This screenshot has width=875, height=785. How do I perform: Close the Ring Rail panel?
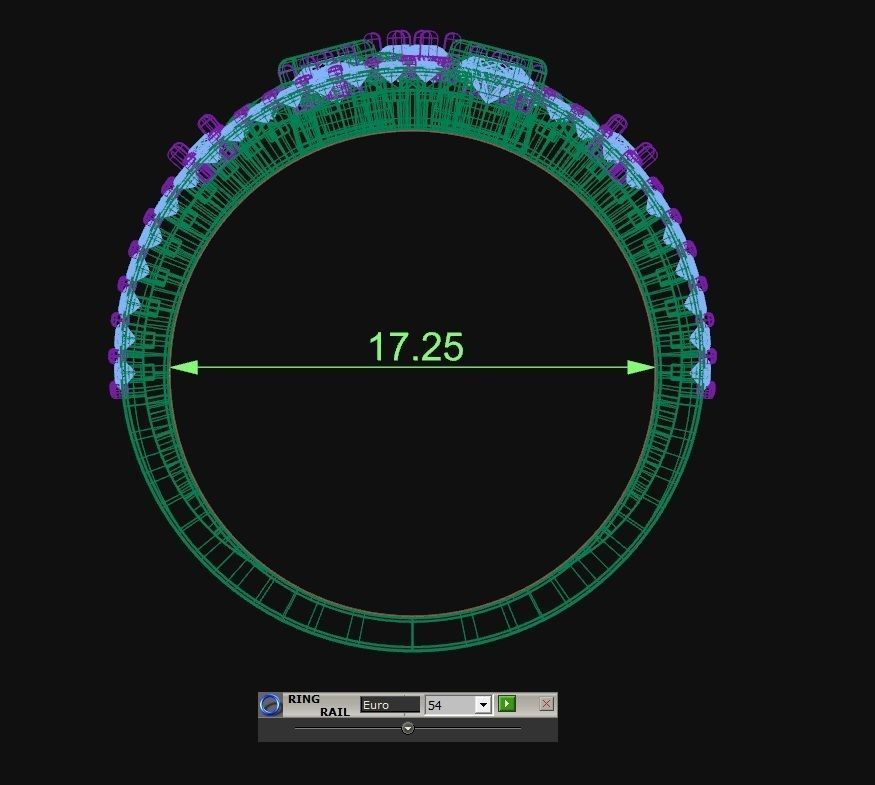(546, 704)
